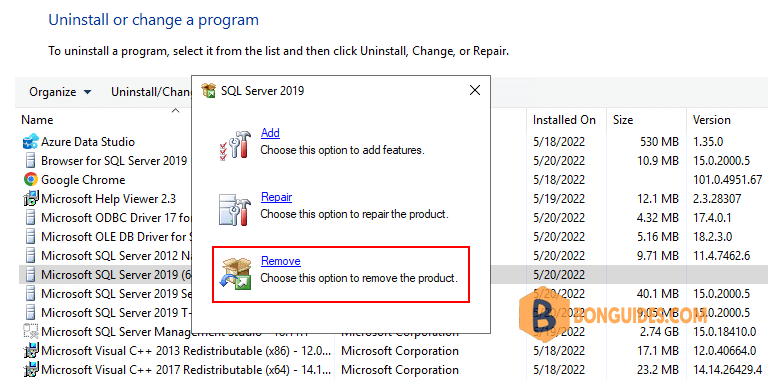Click the SQL Server Management Studio icon
768x380 pixels.
point(30,332)
